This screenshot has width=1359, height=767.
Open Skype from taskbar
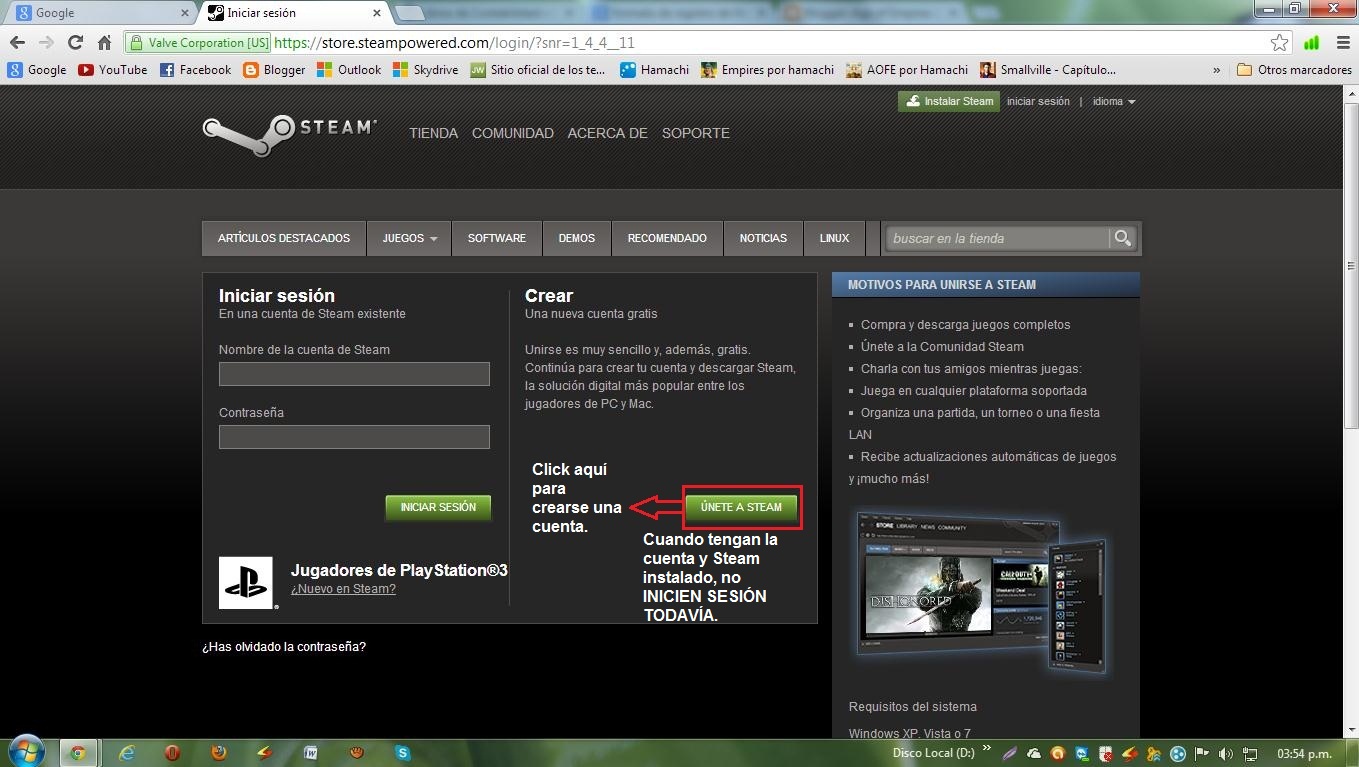(403, 752)
